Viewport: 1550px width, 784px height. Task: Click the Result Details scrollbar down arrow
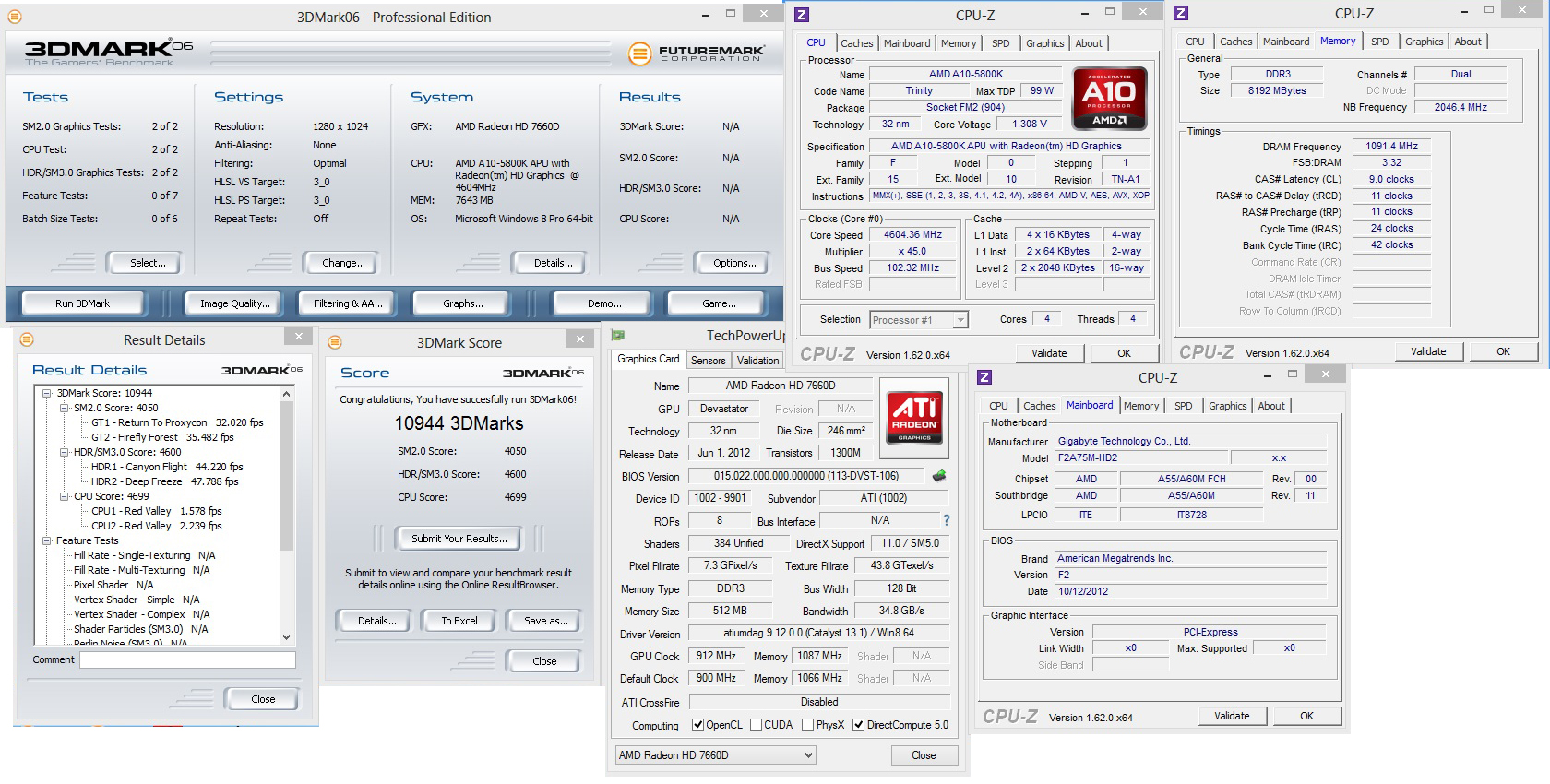pyautogui.click(x=286, y=636)
